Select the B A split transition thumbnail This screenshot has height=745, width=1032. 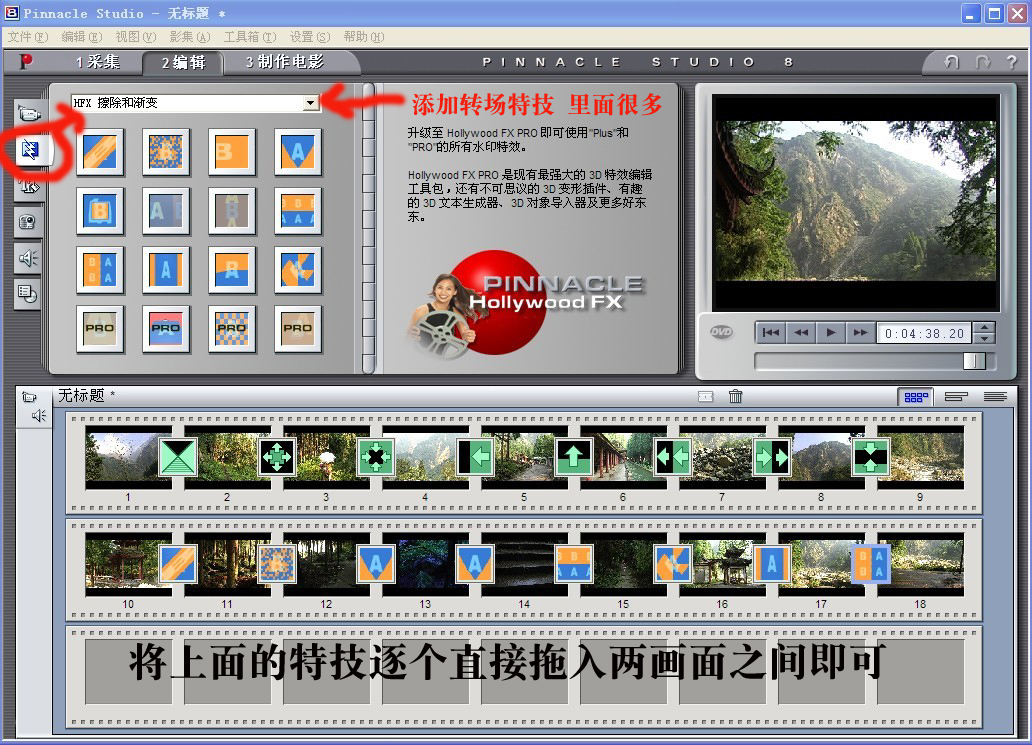click(100, 269)
